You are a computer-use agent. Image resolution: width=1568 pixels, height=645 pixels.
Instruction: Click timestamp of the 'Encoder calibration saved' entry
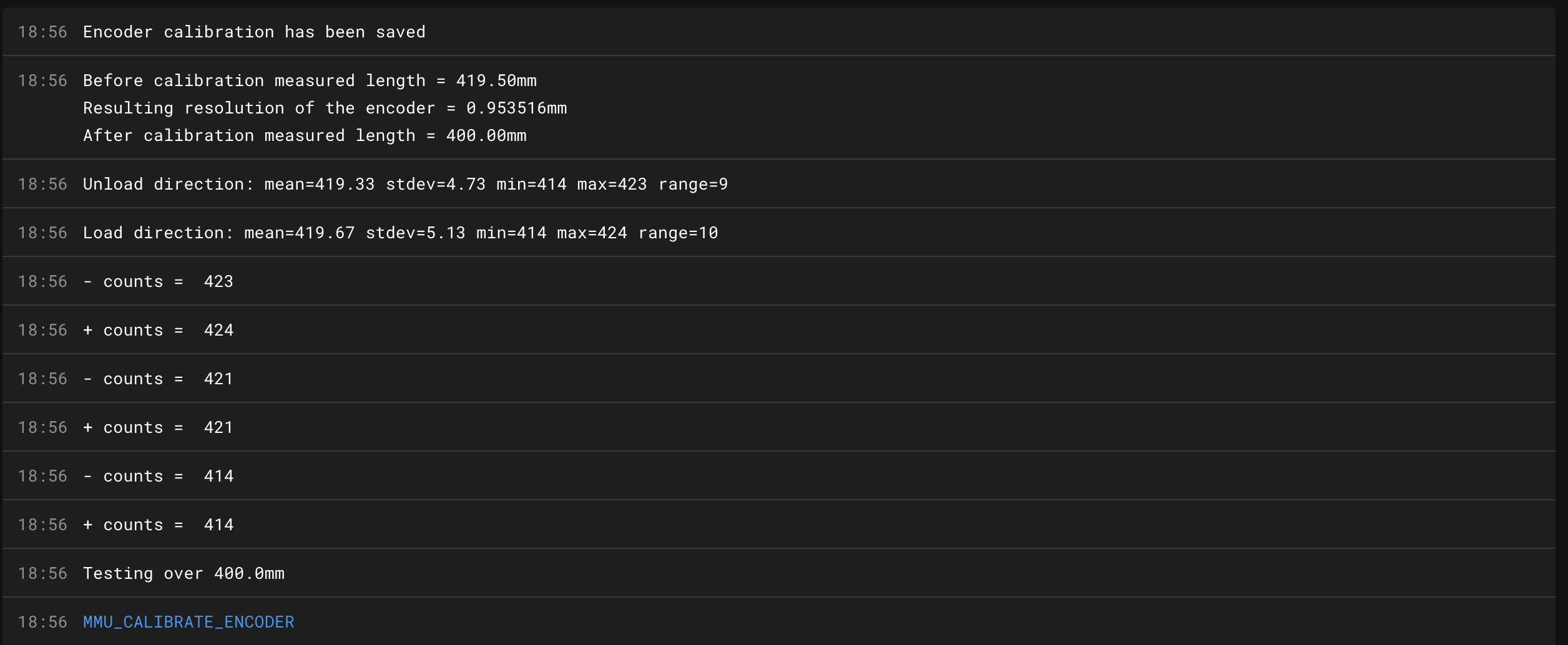[42, 32]
